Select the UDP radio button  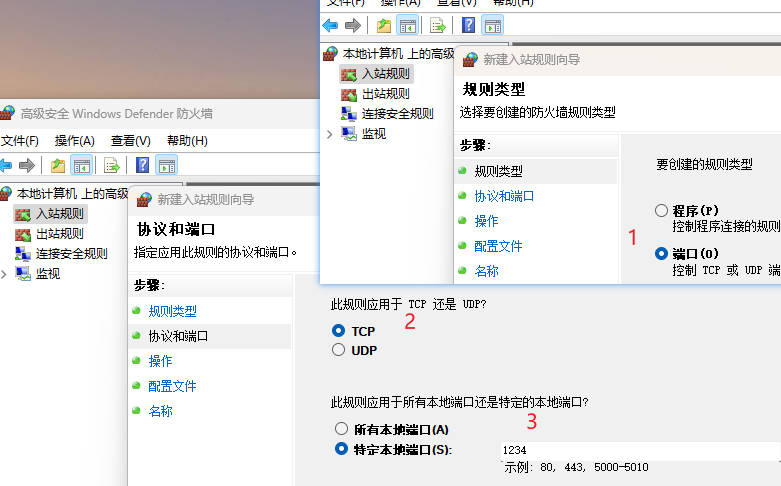coord(338,350)
